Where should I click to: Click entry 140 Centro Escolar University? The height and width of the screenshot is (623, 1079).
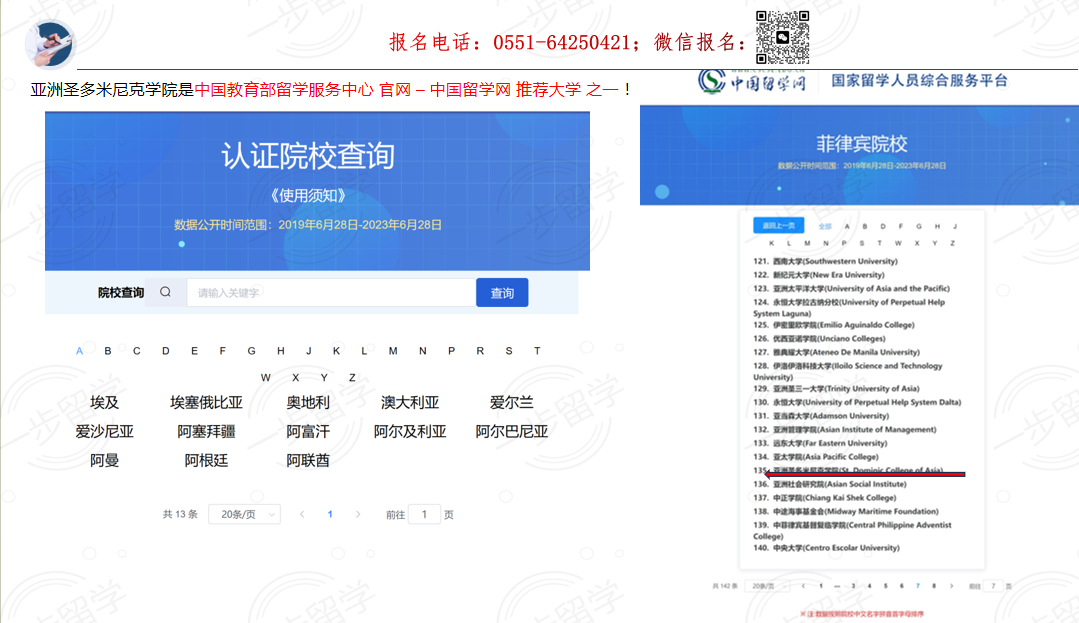pos(826,548)
